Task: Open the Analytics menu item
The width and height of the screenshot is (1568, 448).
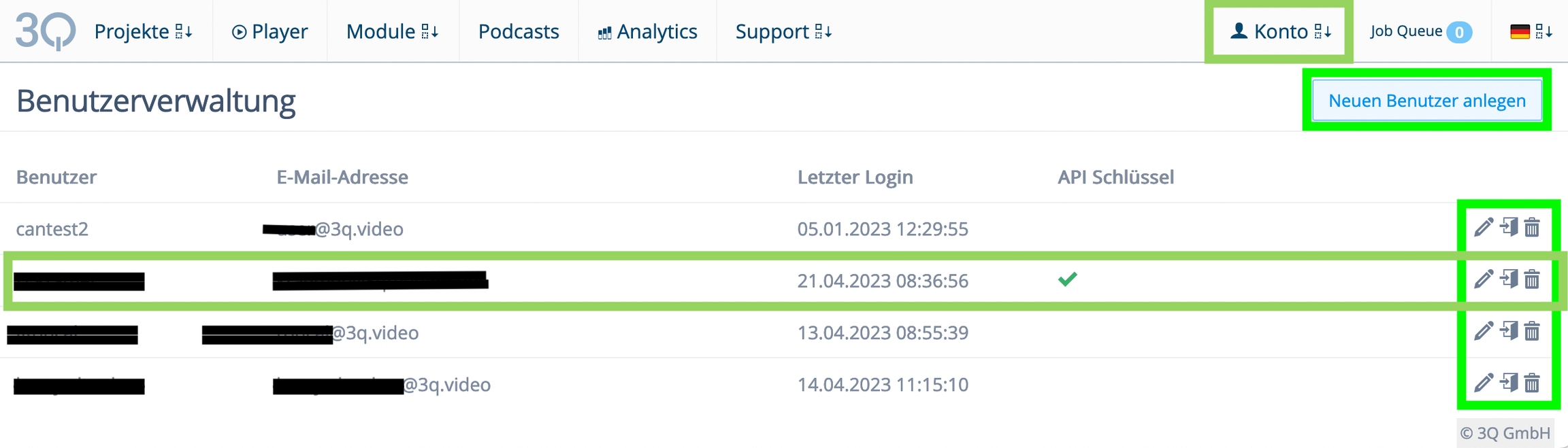Action: (647, 31)
